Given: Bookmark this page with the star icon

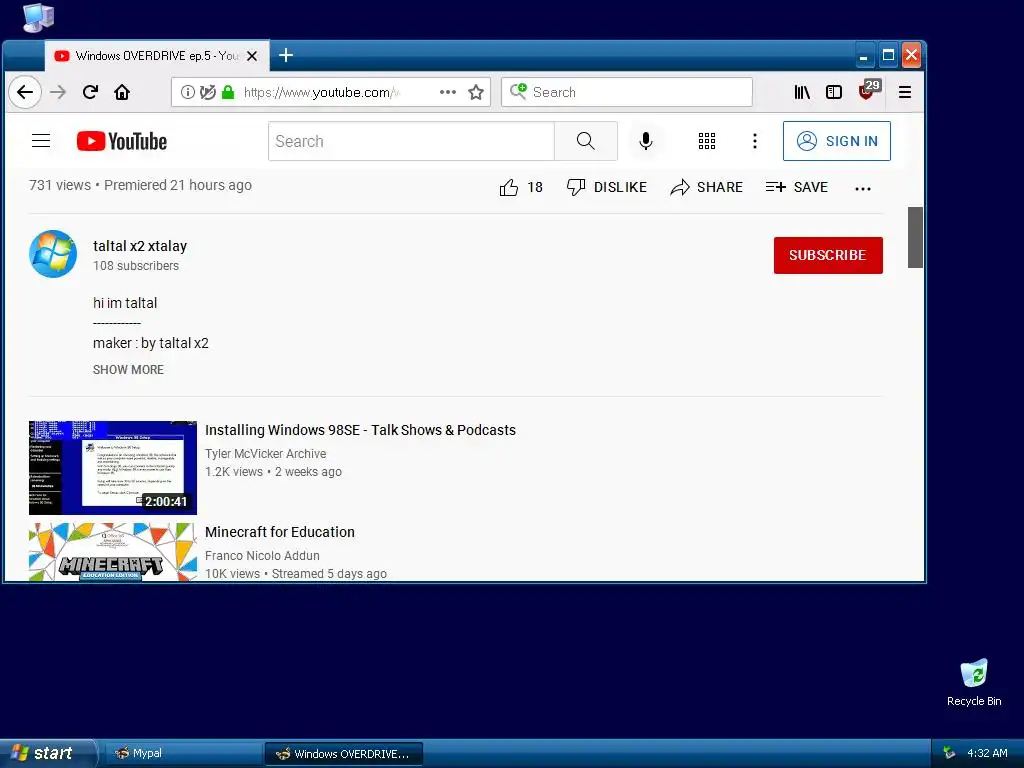Looking at the screenshot, I should (476, 92).
